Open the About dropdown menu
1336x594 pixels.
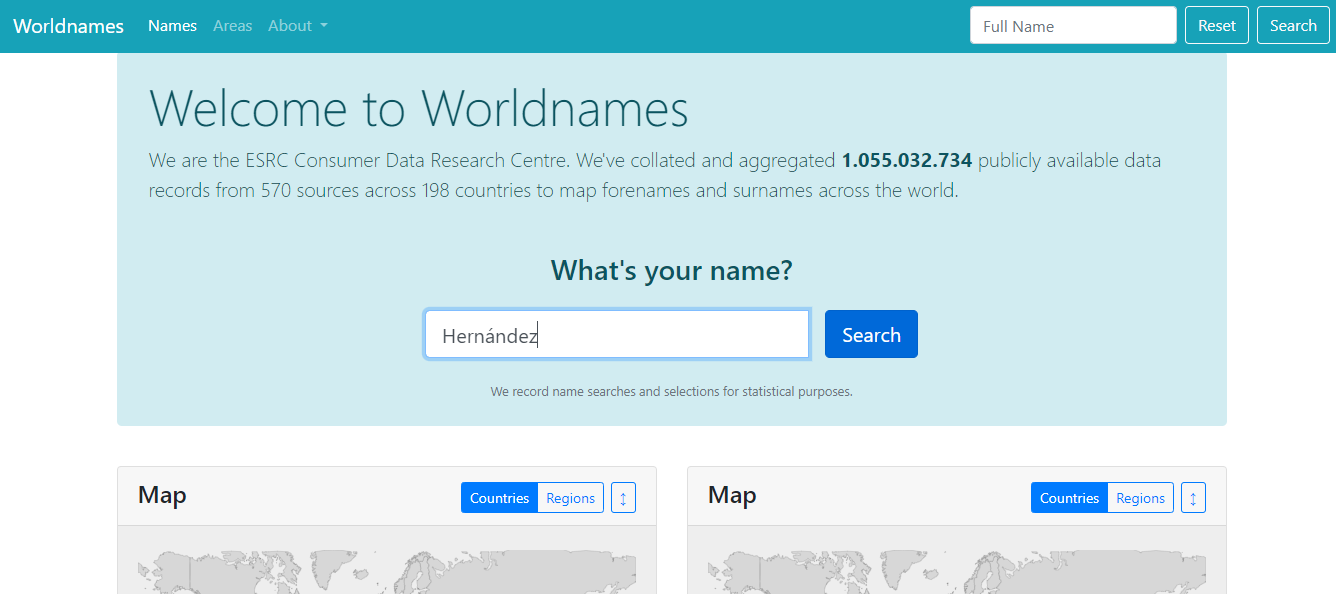(x=297, y=26)
